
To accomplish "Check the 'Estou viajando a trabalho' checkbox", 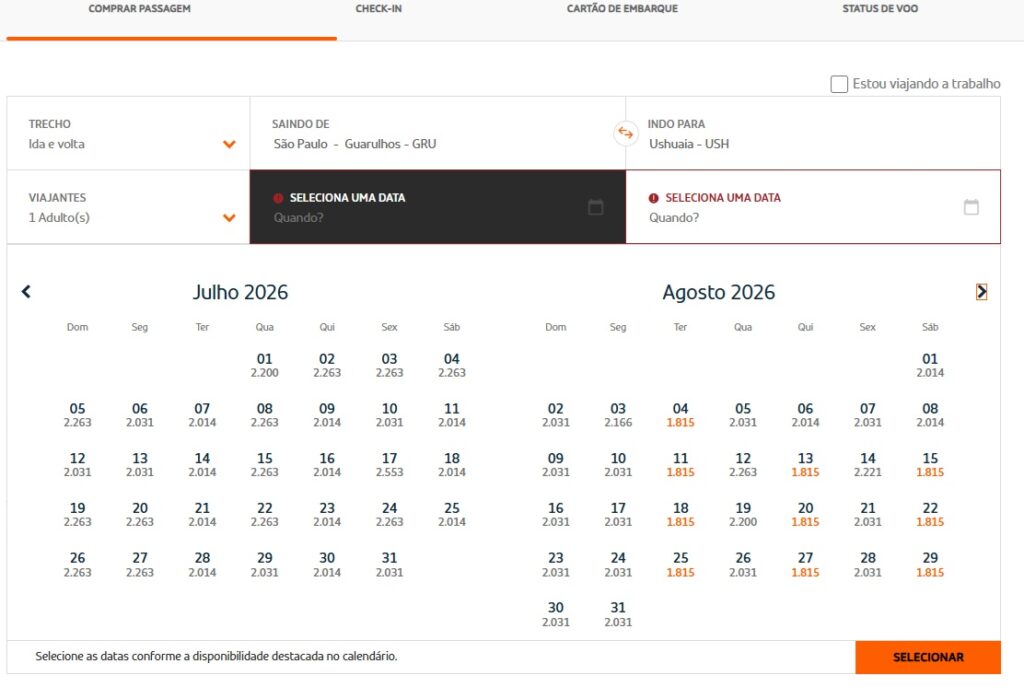I will coord(839,84).
